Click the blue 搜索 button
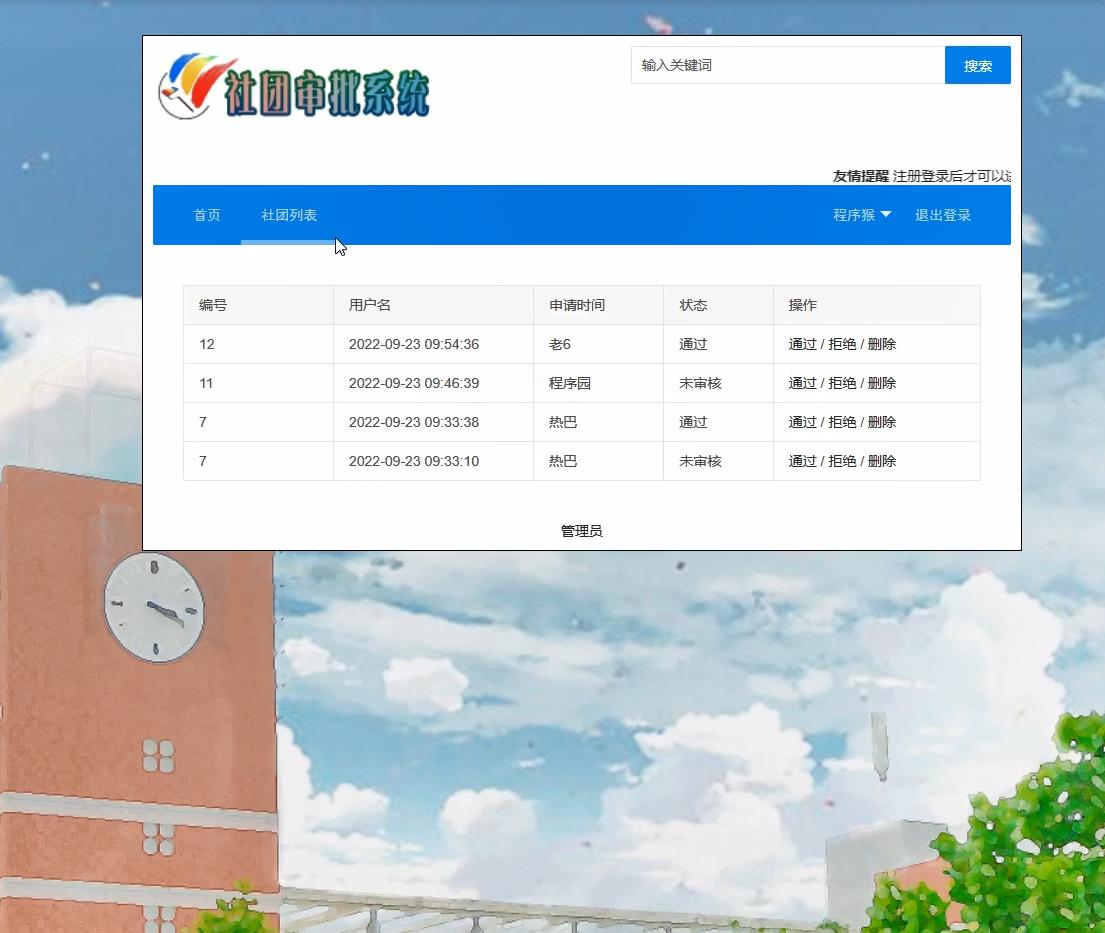Image resolution: width=1105 pixels, height=933 pixels. pyautogui.click(x=977, y=65)
